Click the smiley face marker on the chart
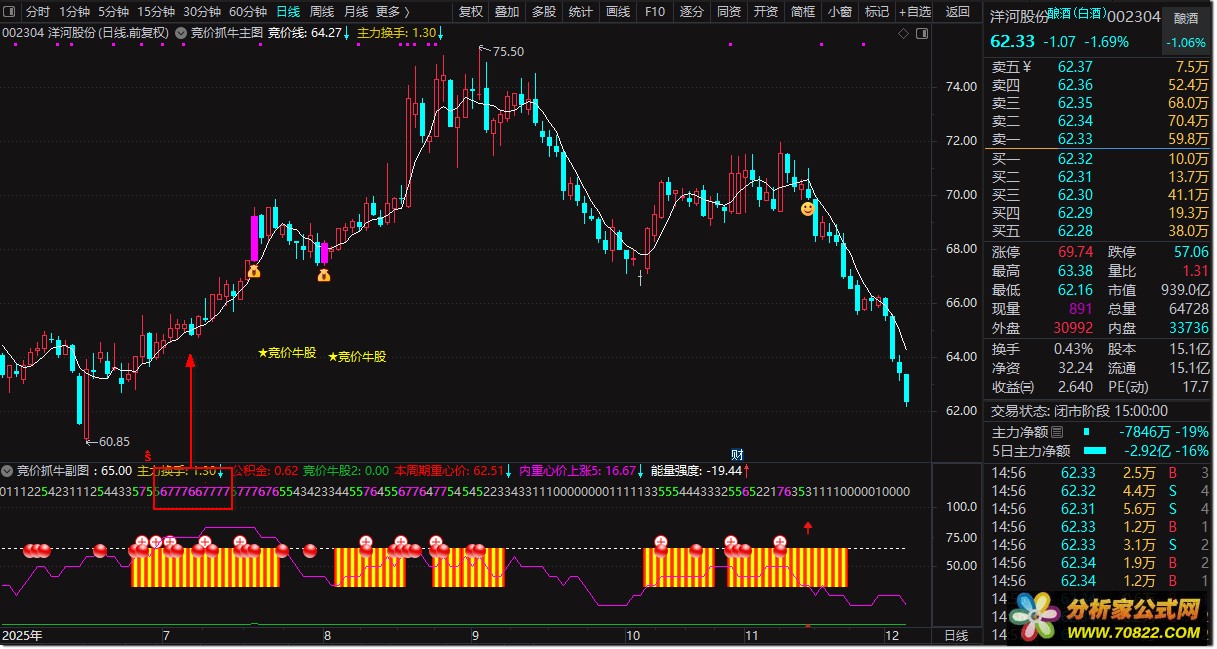 tap(806, 209)
